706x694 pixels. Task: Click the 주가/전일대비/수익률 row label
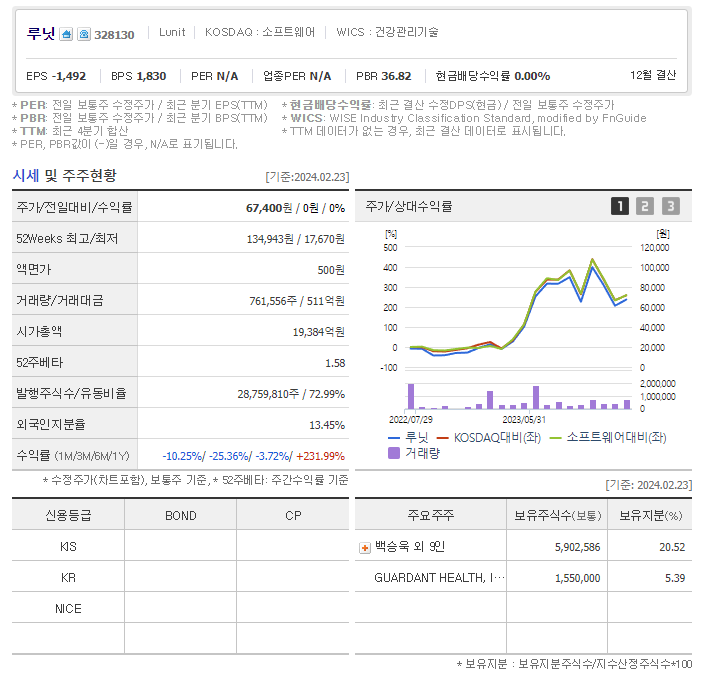coord(74,207)
